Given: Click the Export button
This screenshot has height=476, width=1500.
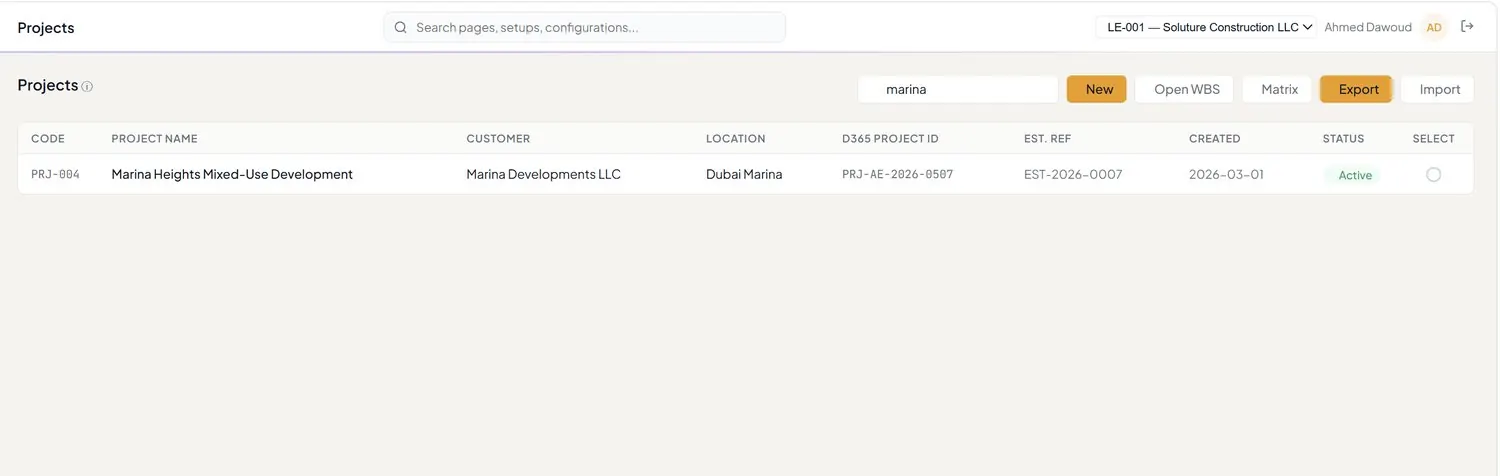Looking at the screenshot, I should coord(1357,89).
